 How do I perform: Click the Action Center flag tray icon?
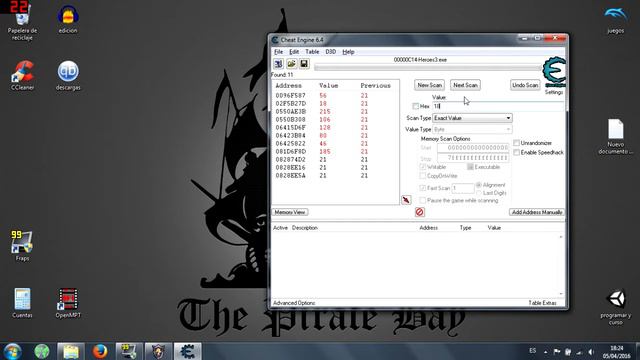(x=557, y=352)
